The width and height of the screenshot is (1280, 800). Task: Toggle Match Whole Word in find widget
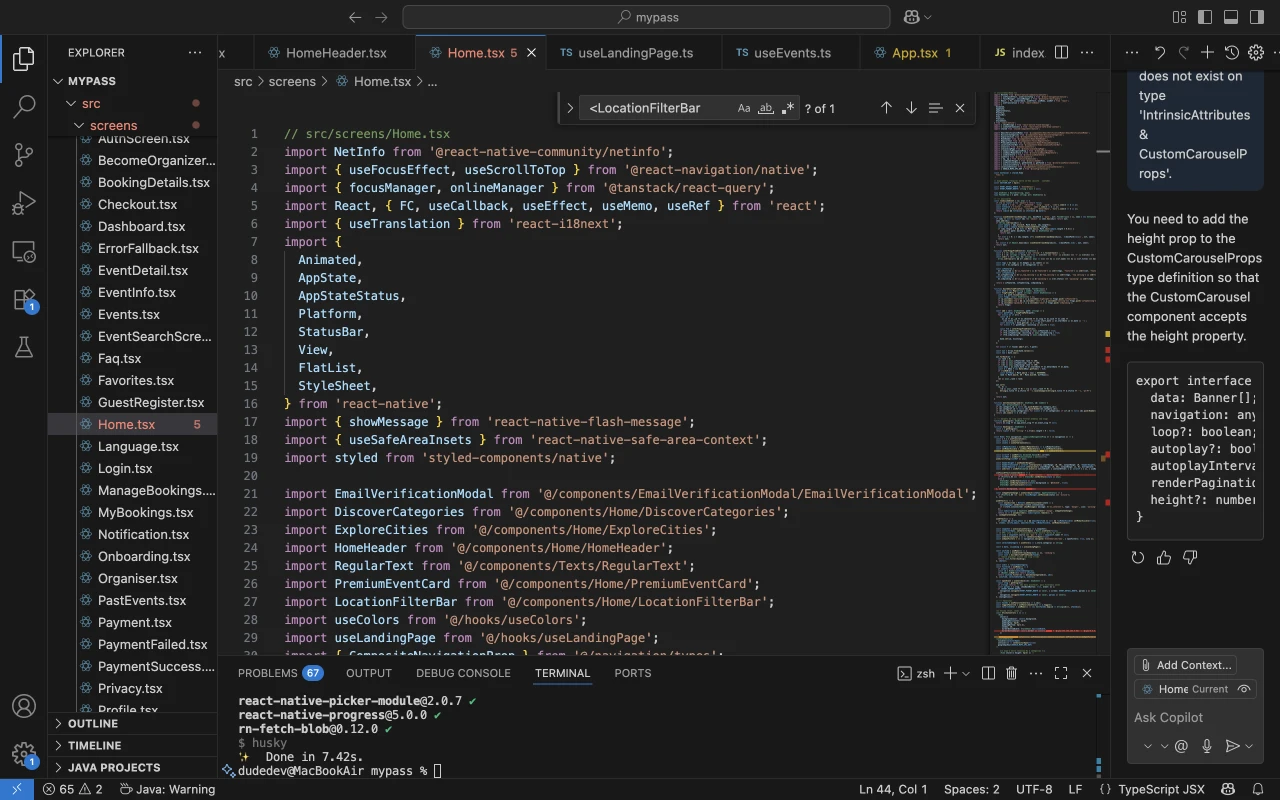click(x=766, y=108)
